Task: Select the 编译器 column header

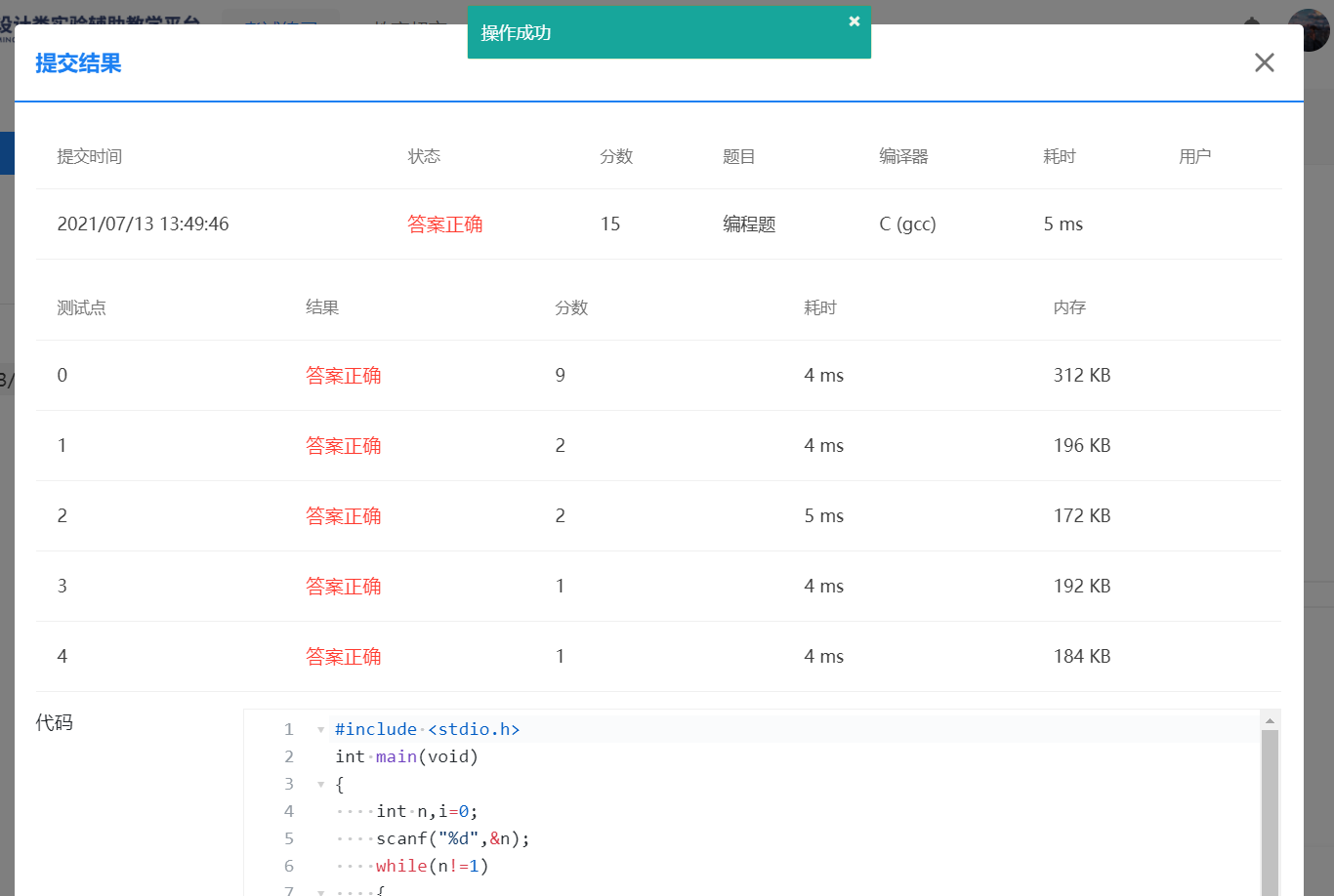Action: pyautogui.click(x=903, y=156)
